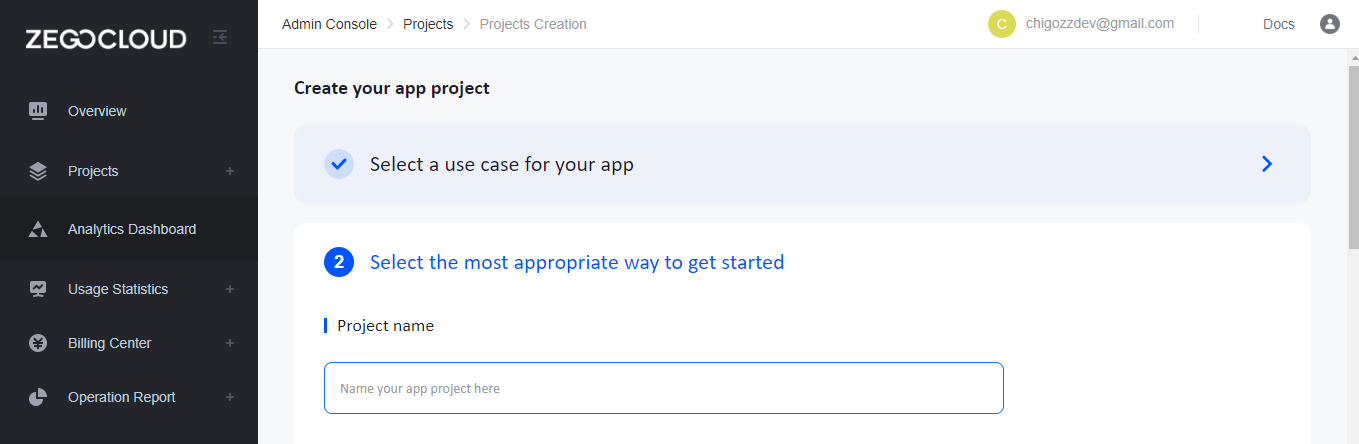Collapse the sidebar with the menu fold icon

tap(220, 37)
